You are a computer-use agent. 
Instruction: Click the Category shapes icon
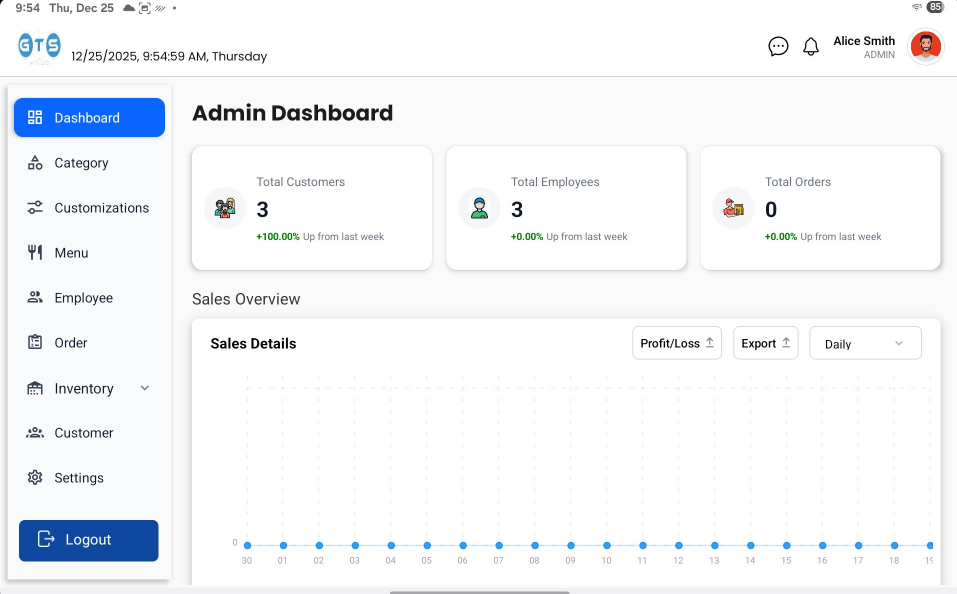[35, 162]
